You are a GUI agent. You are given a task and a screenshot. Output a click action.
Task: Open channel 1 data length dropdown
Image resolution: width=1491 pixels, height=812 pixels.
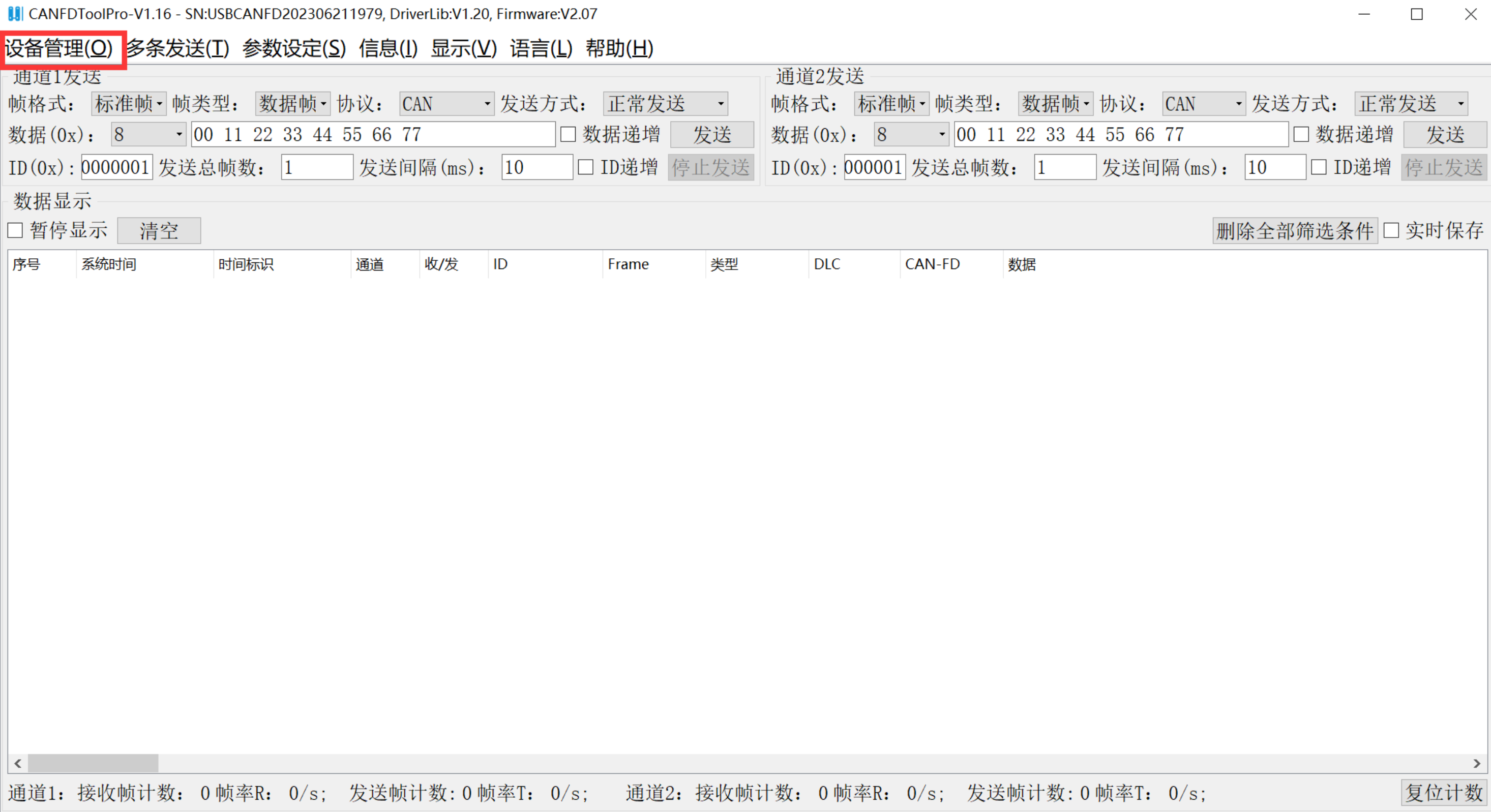[148, 135]
